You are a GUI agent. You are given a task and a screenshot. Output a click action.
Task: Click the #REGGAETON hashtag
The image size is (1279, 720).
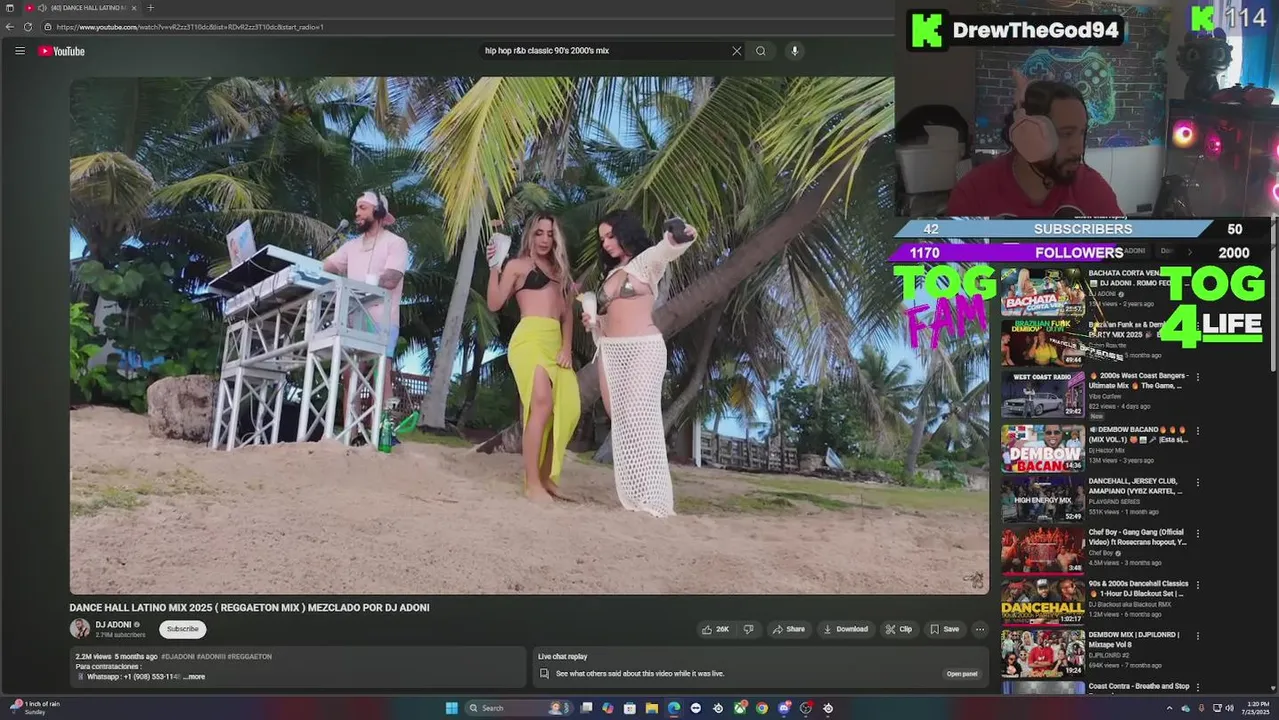pyautogui.click(x=250, y=657)
